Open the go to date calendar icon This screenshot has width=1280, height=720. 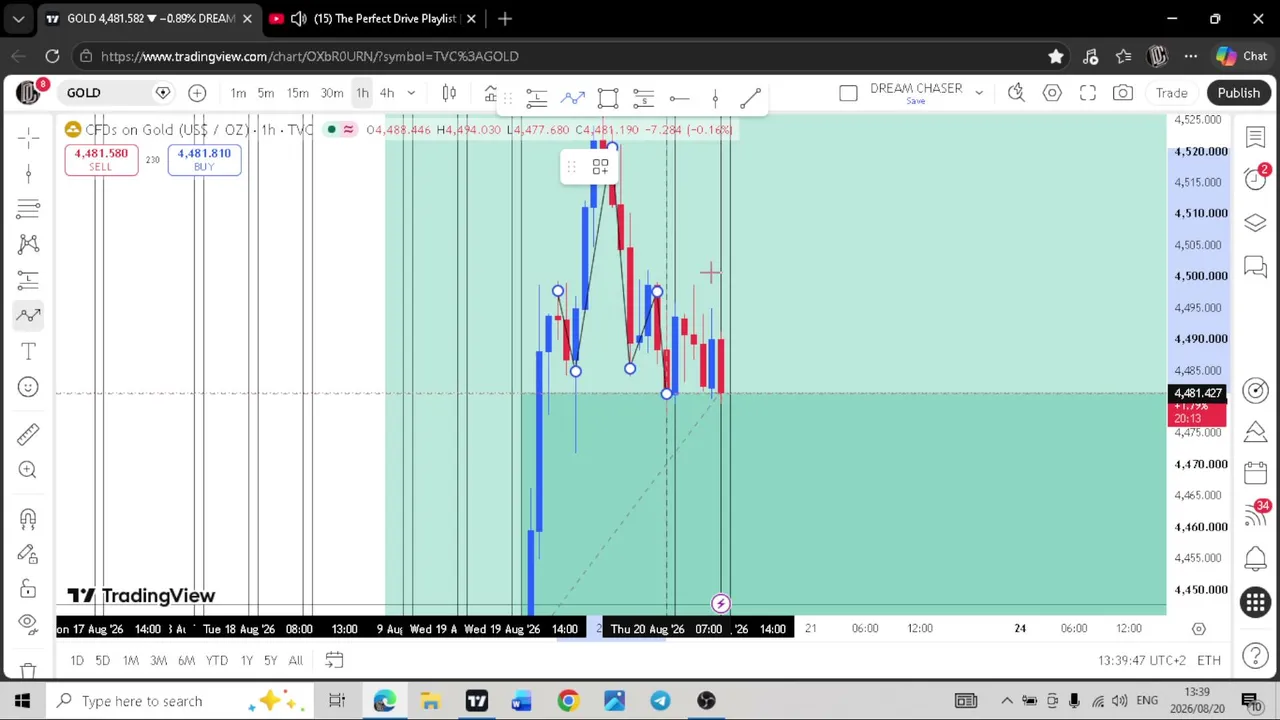click(x=334, y=660)
